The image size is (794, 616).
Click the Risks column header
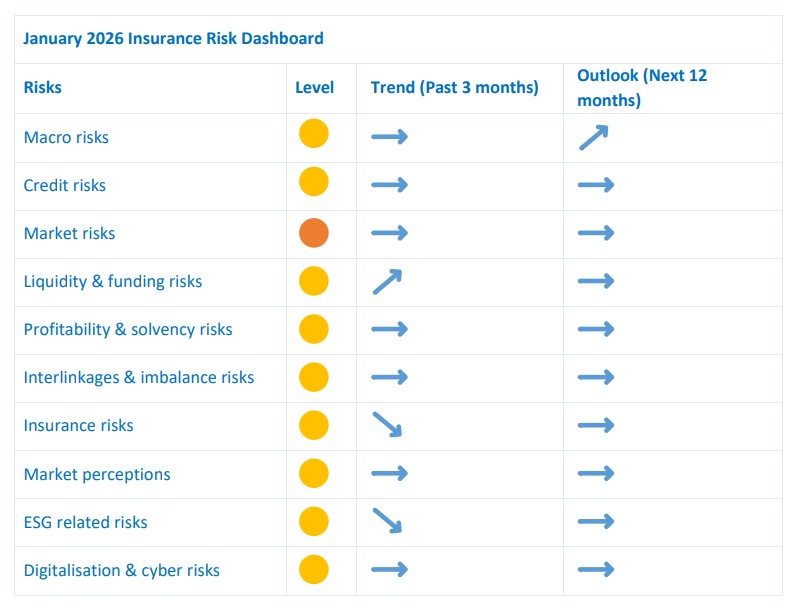43,88
